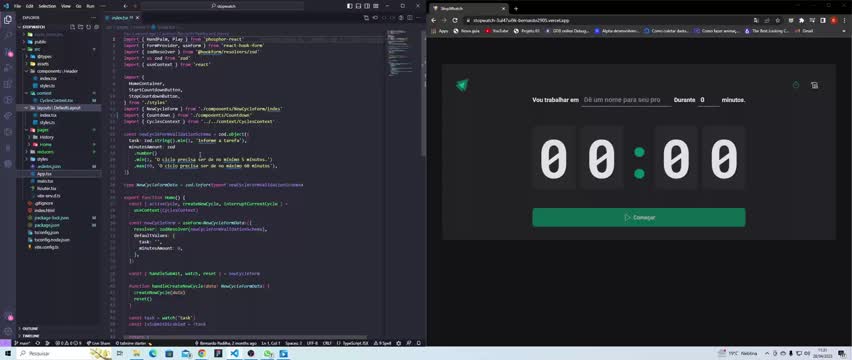The image size is (852, 360).
Task: Open the Extensions view in activity bar
Action: (8, 84)
